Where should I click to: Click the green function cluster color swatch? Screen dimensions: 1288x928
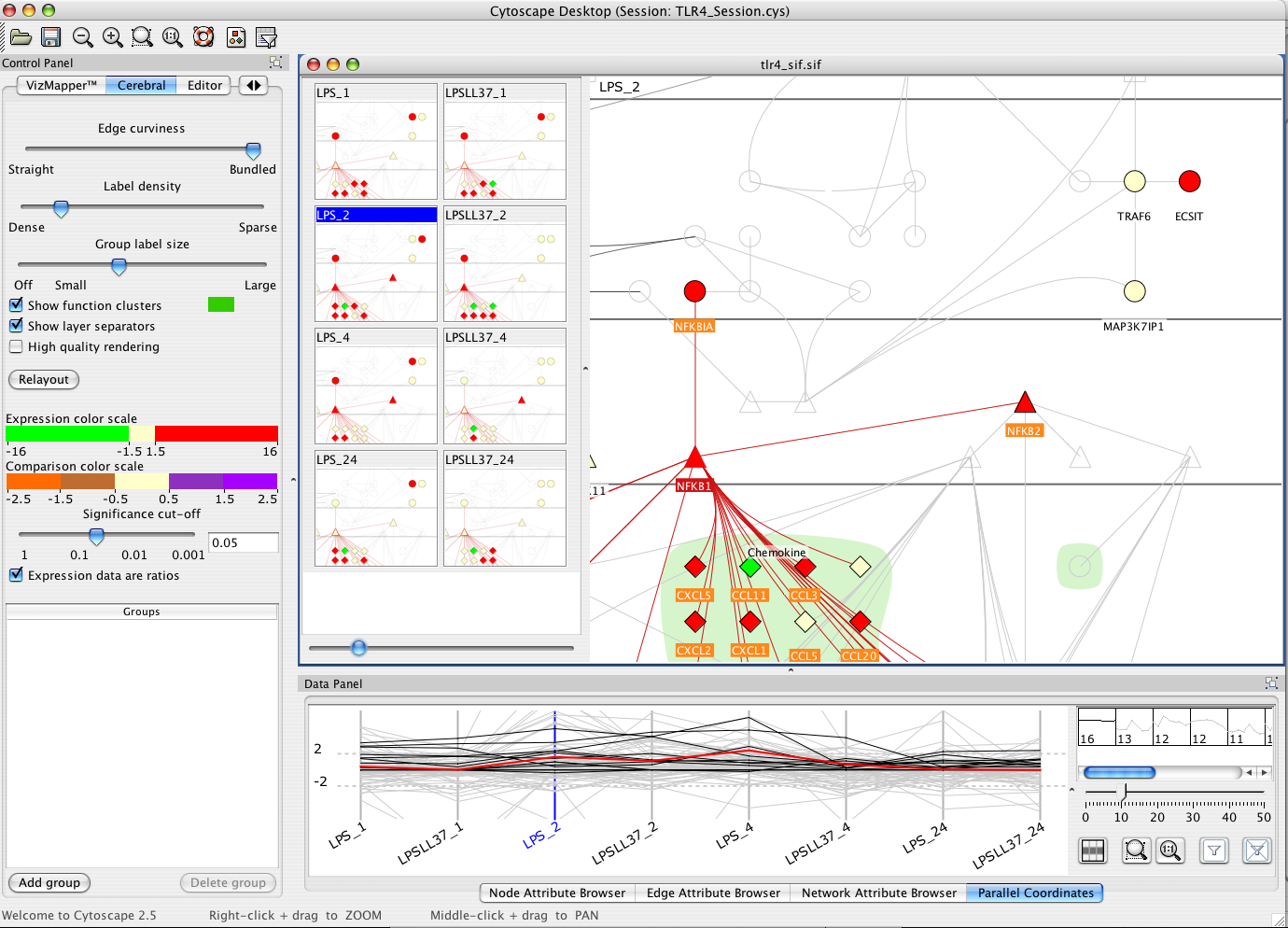[221, 304]
